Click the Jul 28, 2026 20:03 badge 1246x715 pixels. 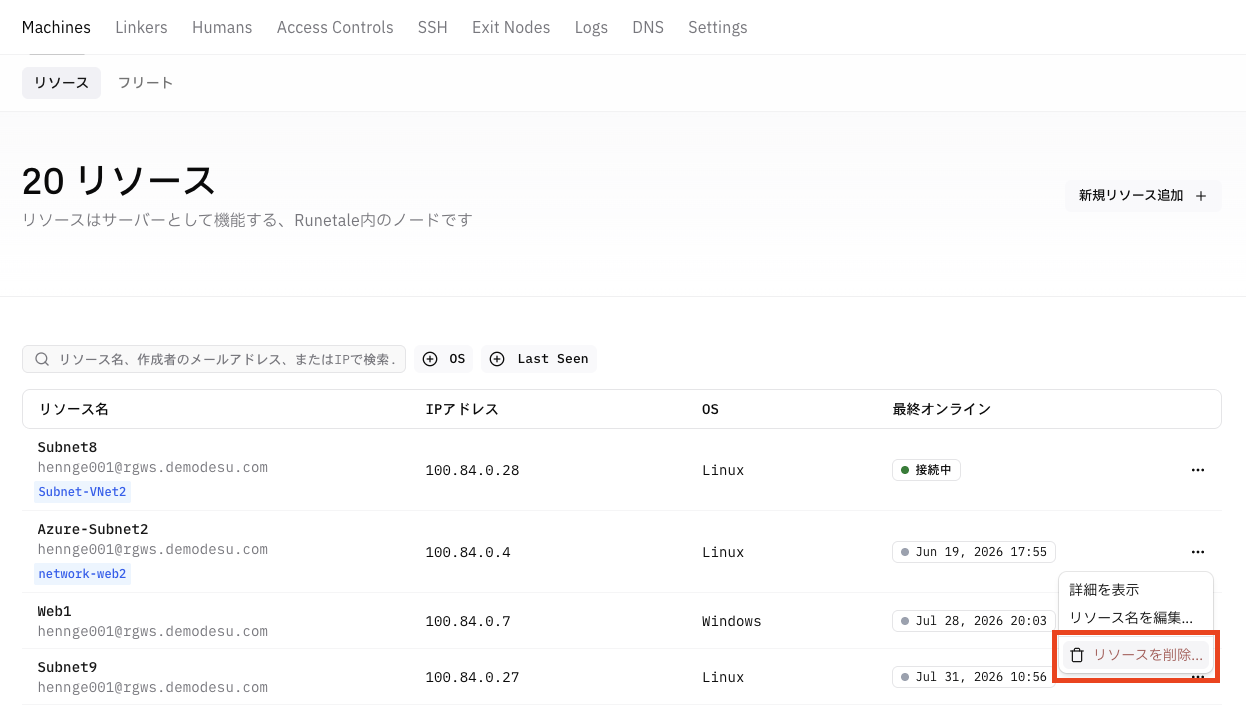(974, 621)
